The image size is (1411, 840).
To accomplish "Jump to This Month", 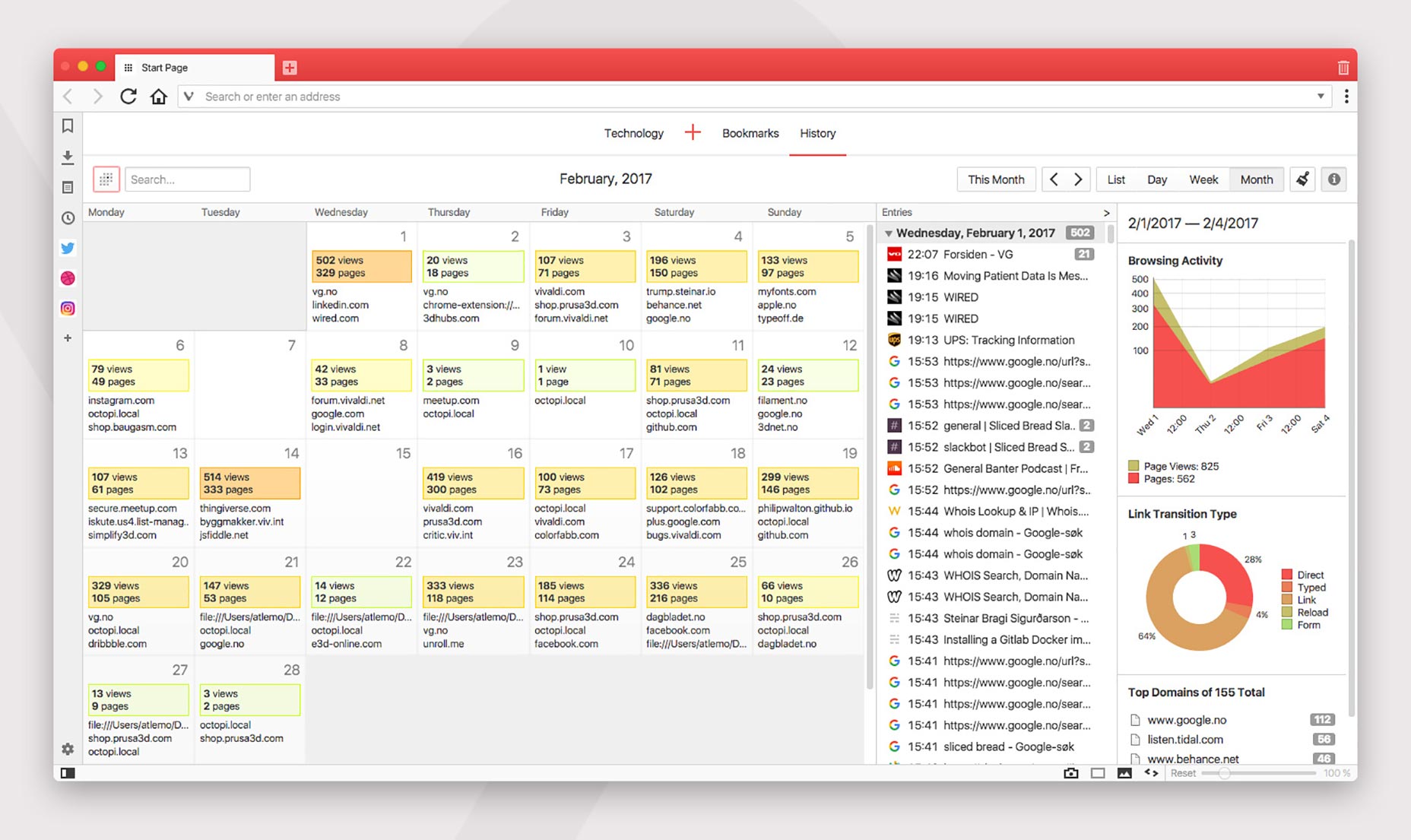I will 996,179.
